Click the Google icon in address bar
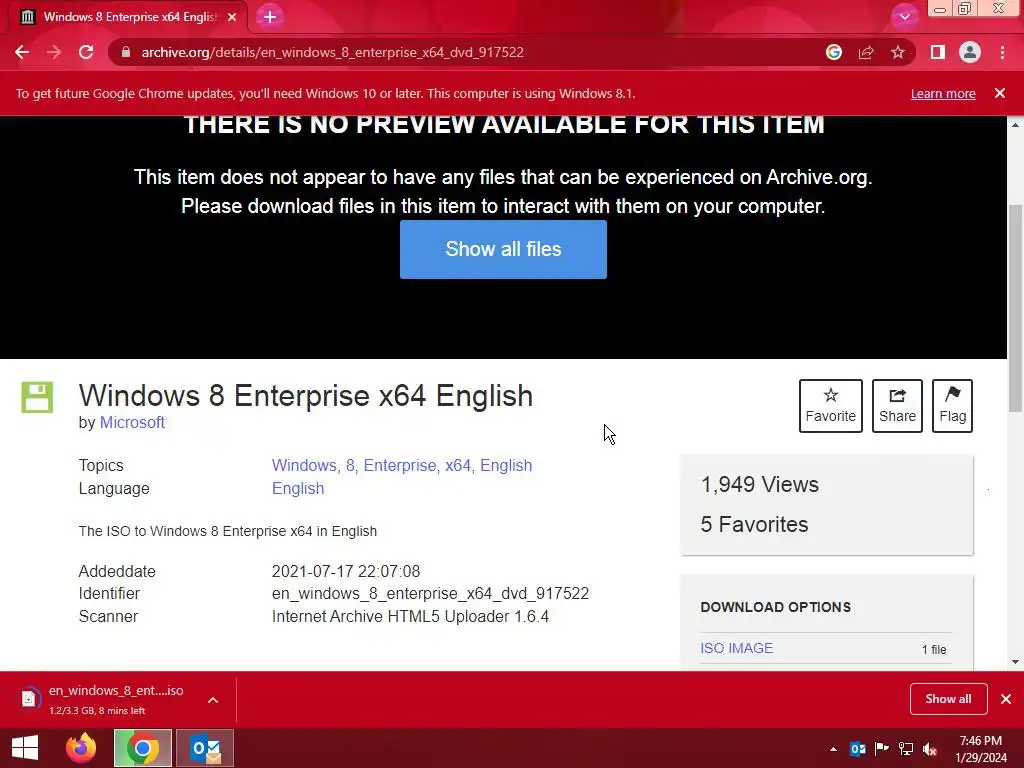This screenshot has width=1024, height=768. 833,52
